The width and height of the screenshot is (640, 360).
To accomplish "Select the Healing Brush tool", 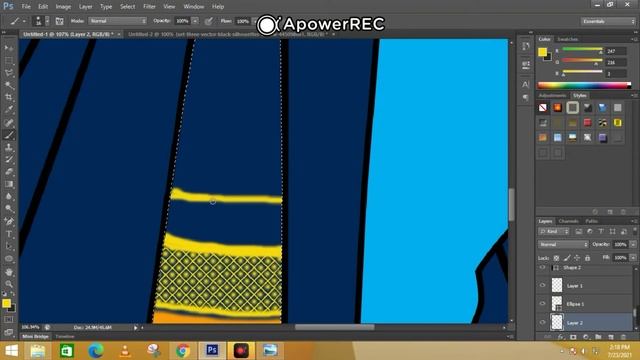I will coord(9,122).
